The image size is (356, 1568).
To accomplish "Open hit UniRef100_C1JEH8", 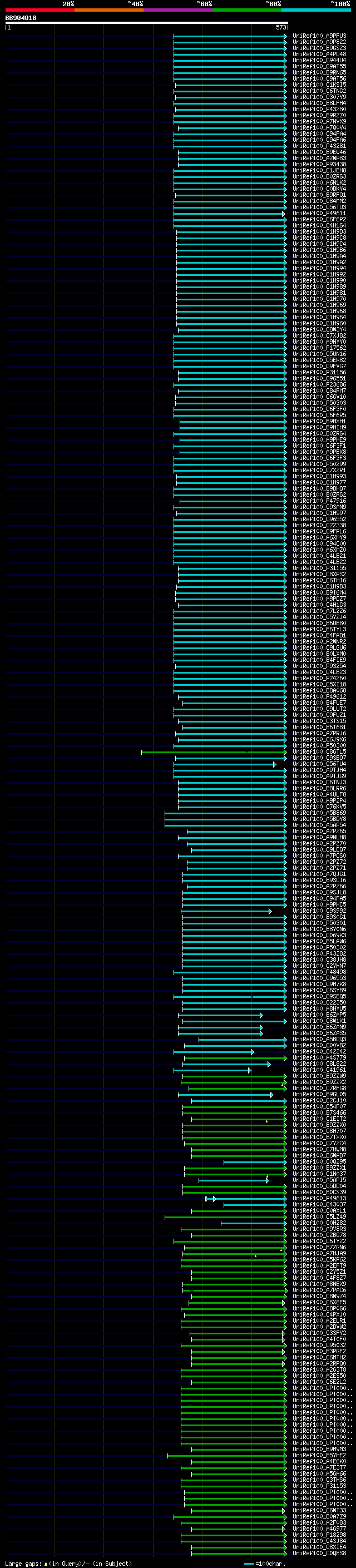I will [319, 170].
